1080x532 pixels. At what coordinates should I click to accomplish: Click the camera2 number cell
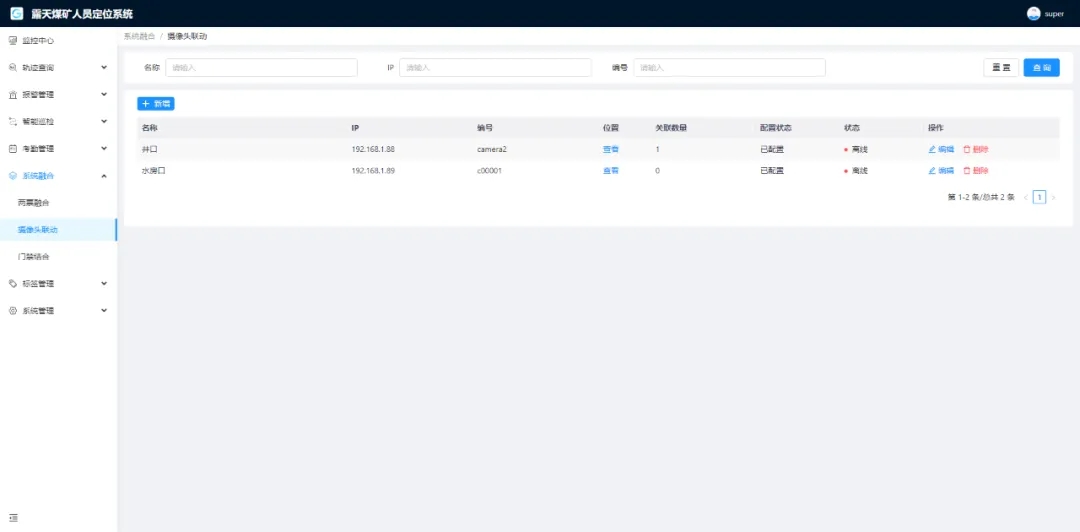[492, 149]
